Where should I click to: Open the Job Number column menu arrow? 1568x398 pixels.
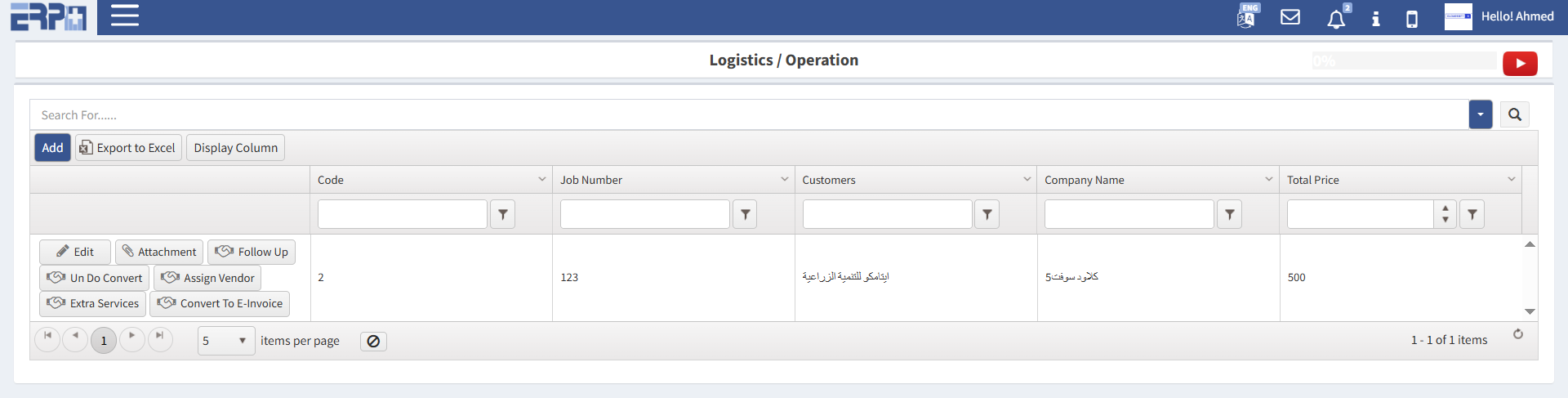[x=785, y=179]
